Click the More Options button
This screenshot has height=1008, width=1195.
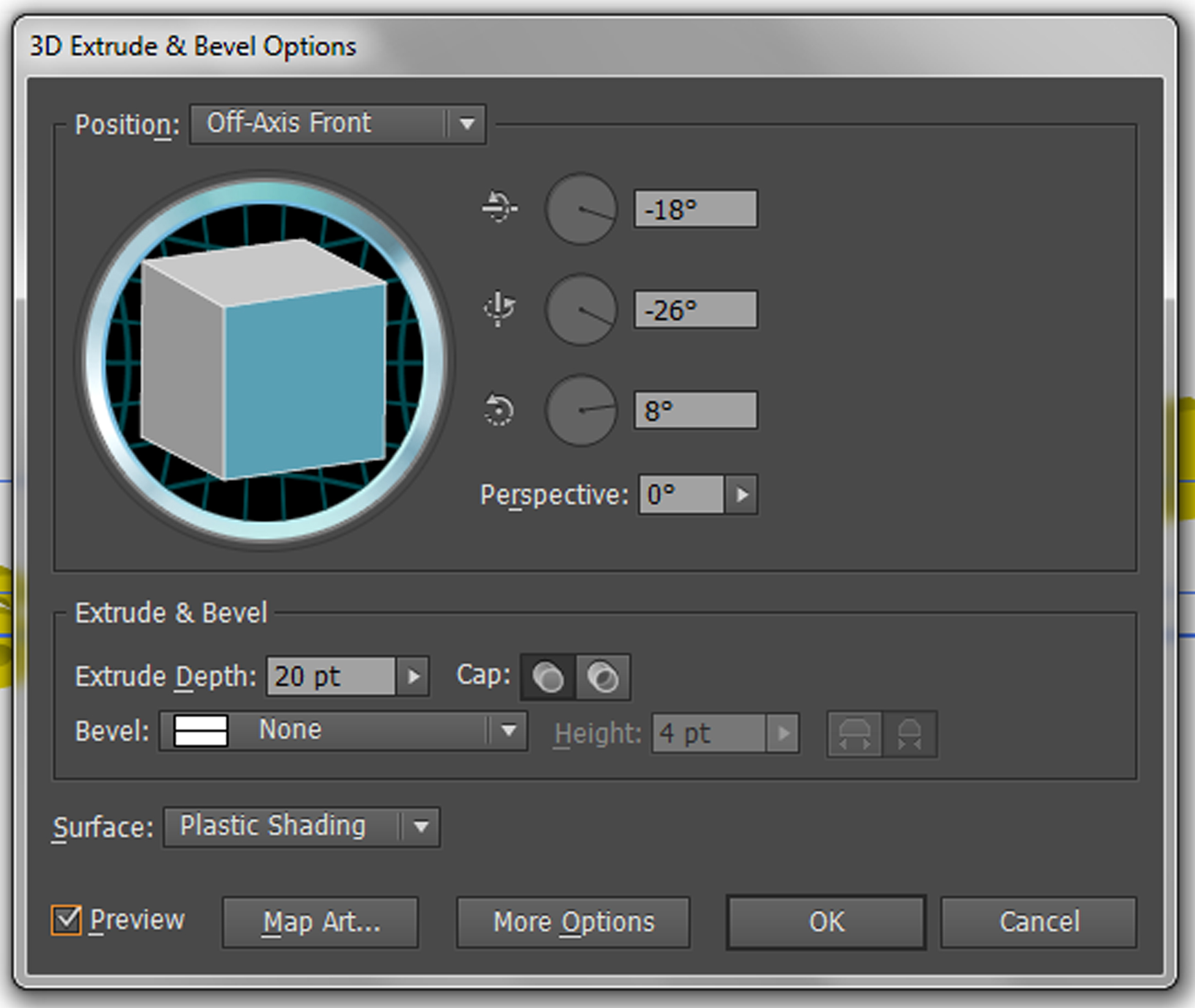point(573,922)
